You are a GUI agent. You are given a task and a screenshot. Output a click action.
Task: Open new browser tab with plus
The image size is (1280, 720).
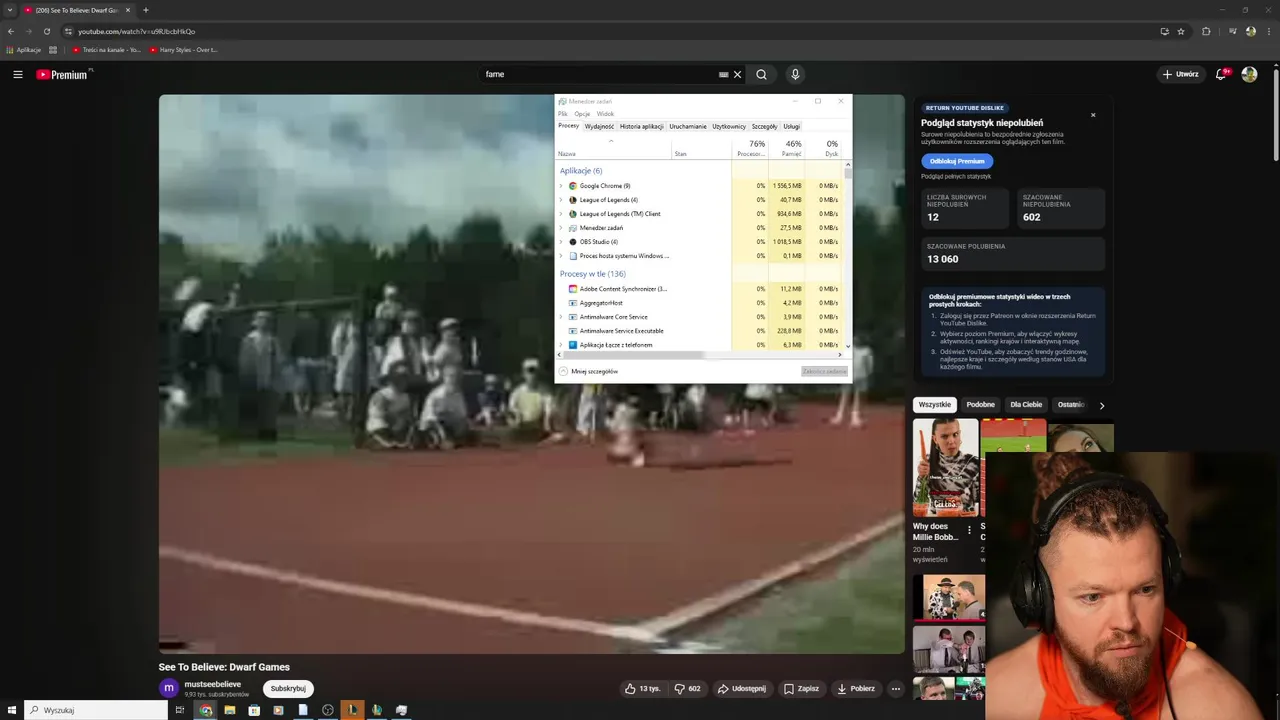click(146, 10)
